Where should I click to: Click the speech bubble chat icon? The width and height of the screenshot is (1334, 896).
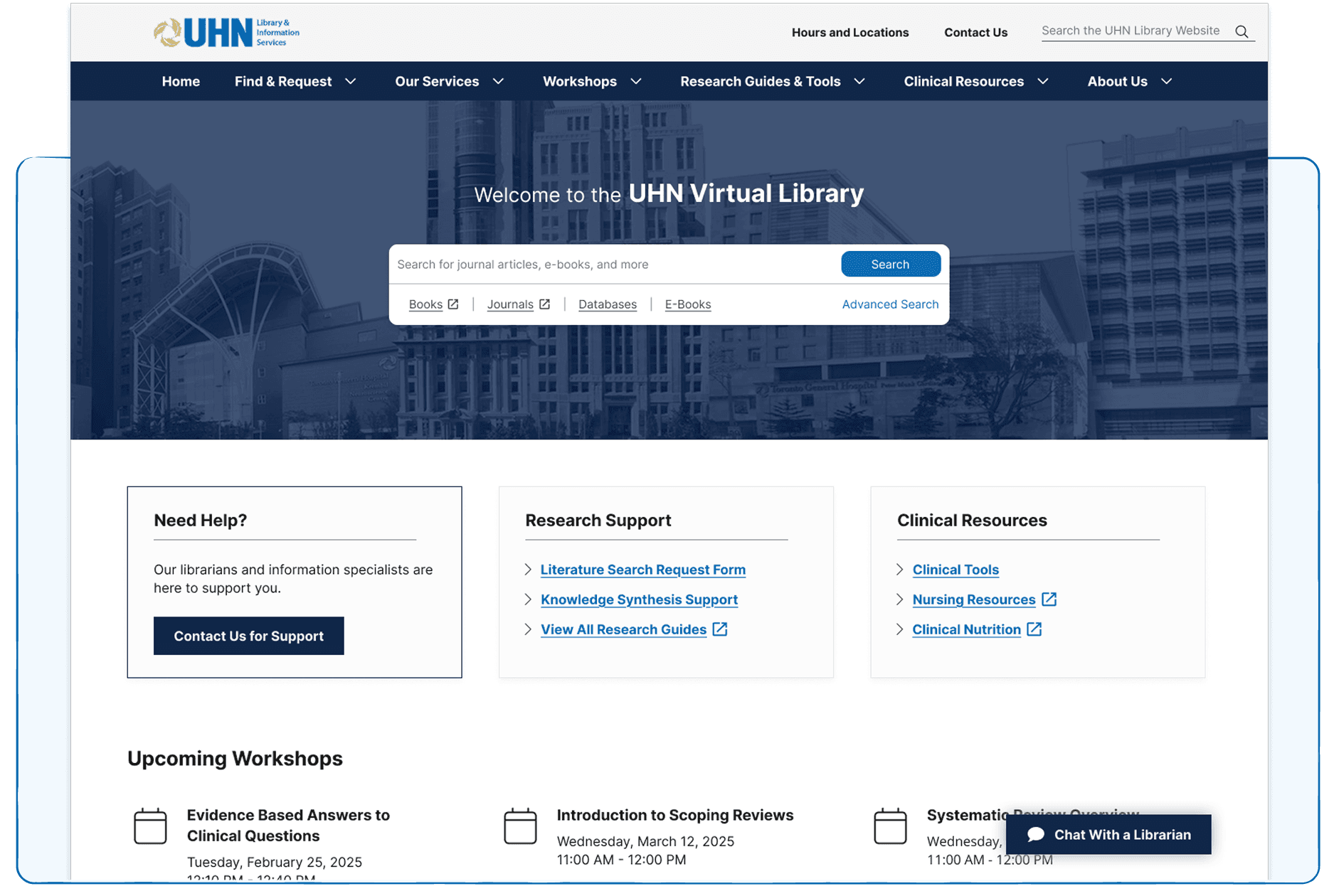tap(1036, 835)
